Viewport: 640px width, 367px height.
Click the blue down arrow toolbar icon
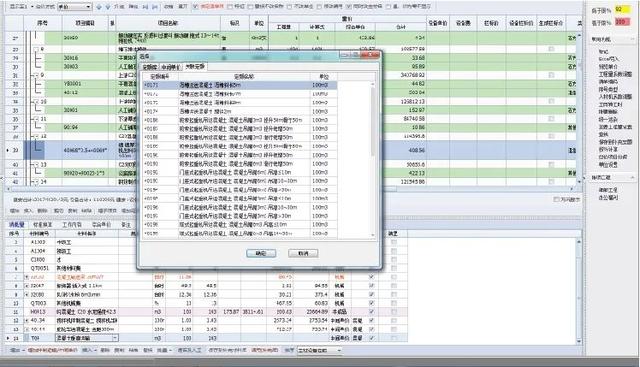coord(108,7)
